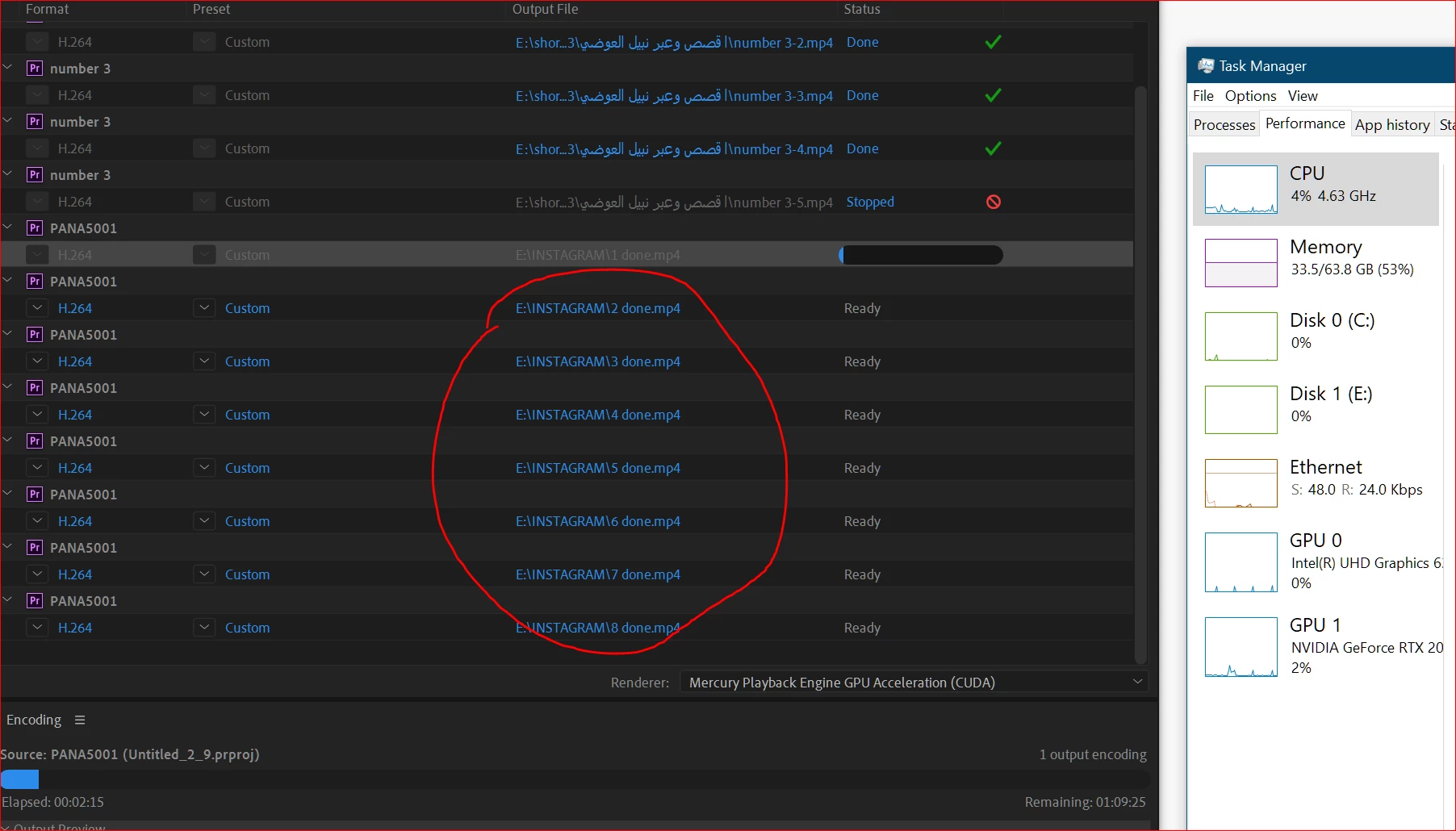
Task: Click the Premiere icon above 1 done.mp4 output
Action: (35, 228)
